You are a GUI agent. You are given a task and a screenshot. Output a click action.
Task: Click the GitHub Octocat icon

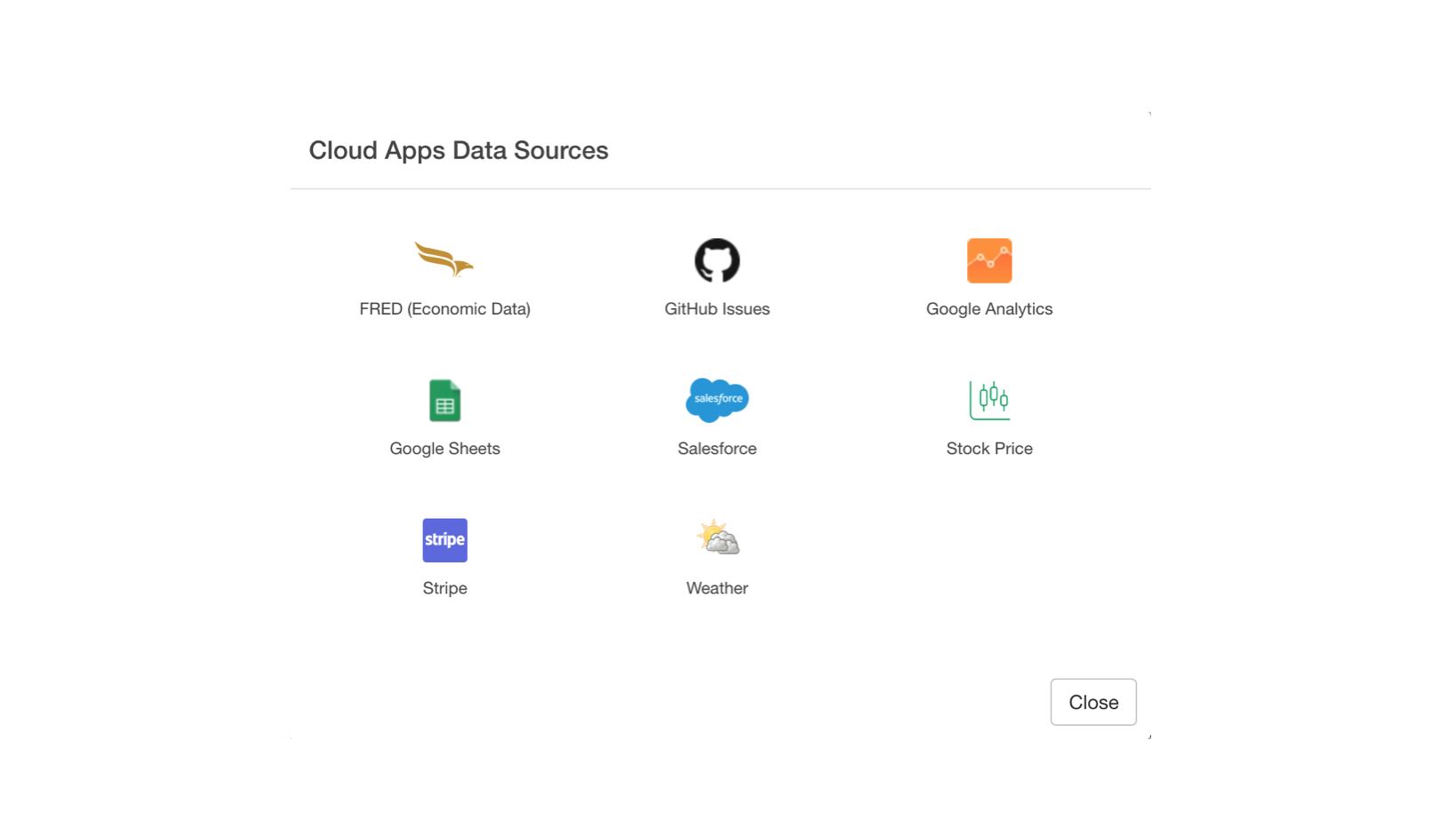[716, 260]
